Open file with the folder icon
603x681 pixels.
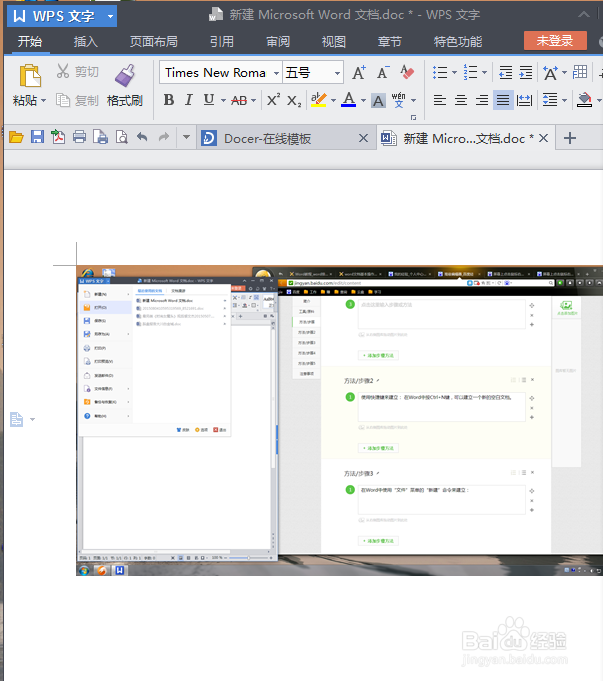click(16, 138)
